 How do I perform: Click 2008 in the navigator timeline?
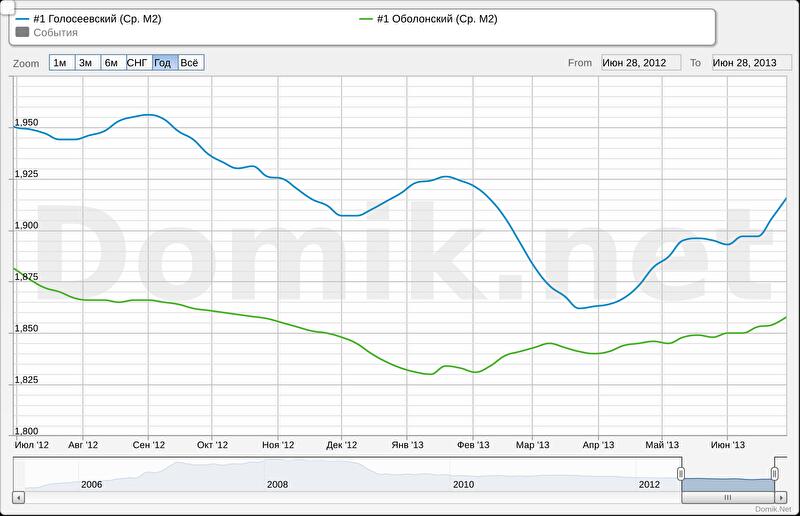(x=278, y=484)
